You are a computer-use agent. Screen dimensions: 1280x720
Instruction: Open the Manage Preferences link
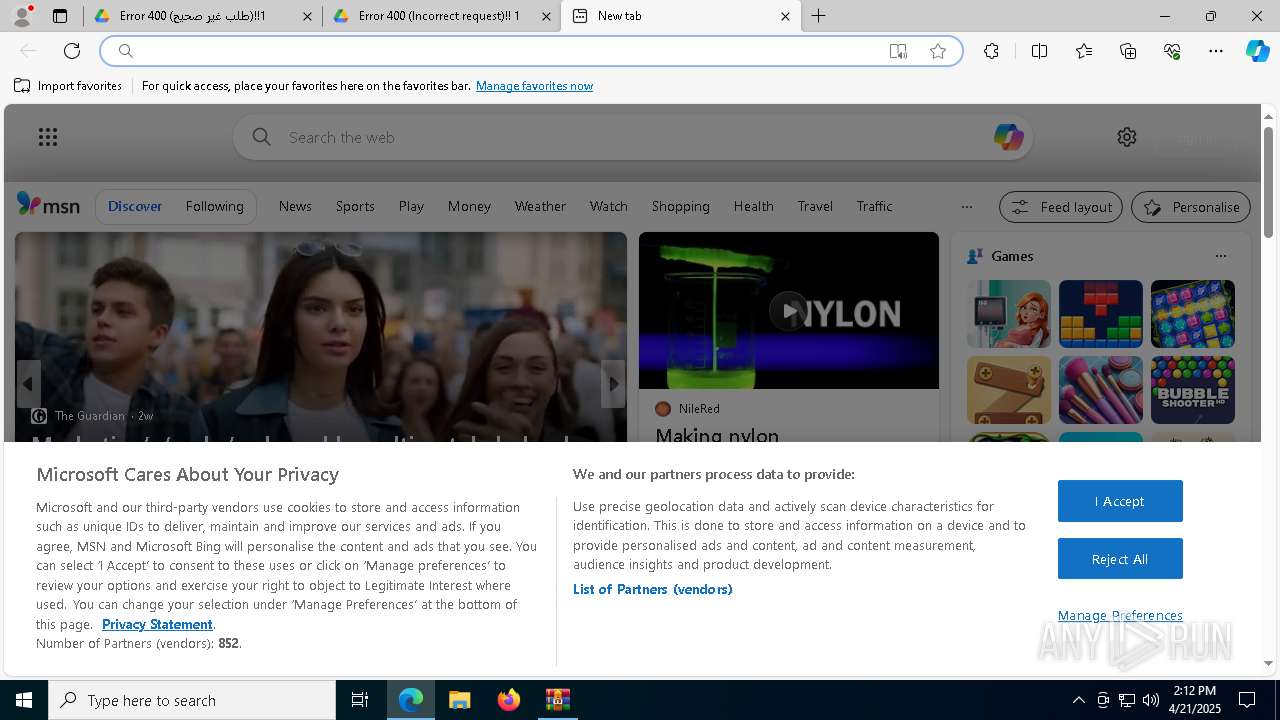coord(1120,615)
